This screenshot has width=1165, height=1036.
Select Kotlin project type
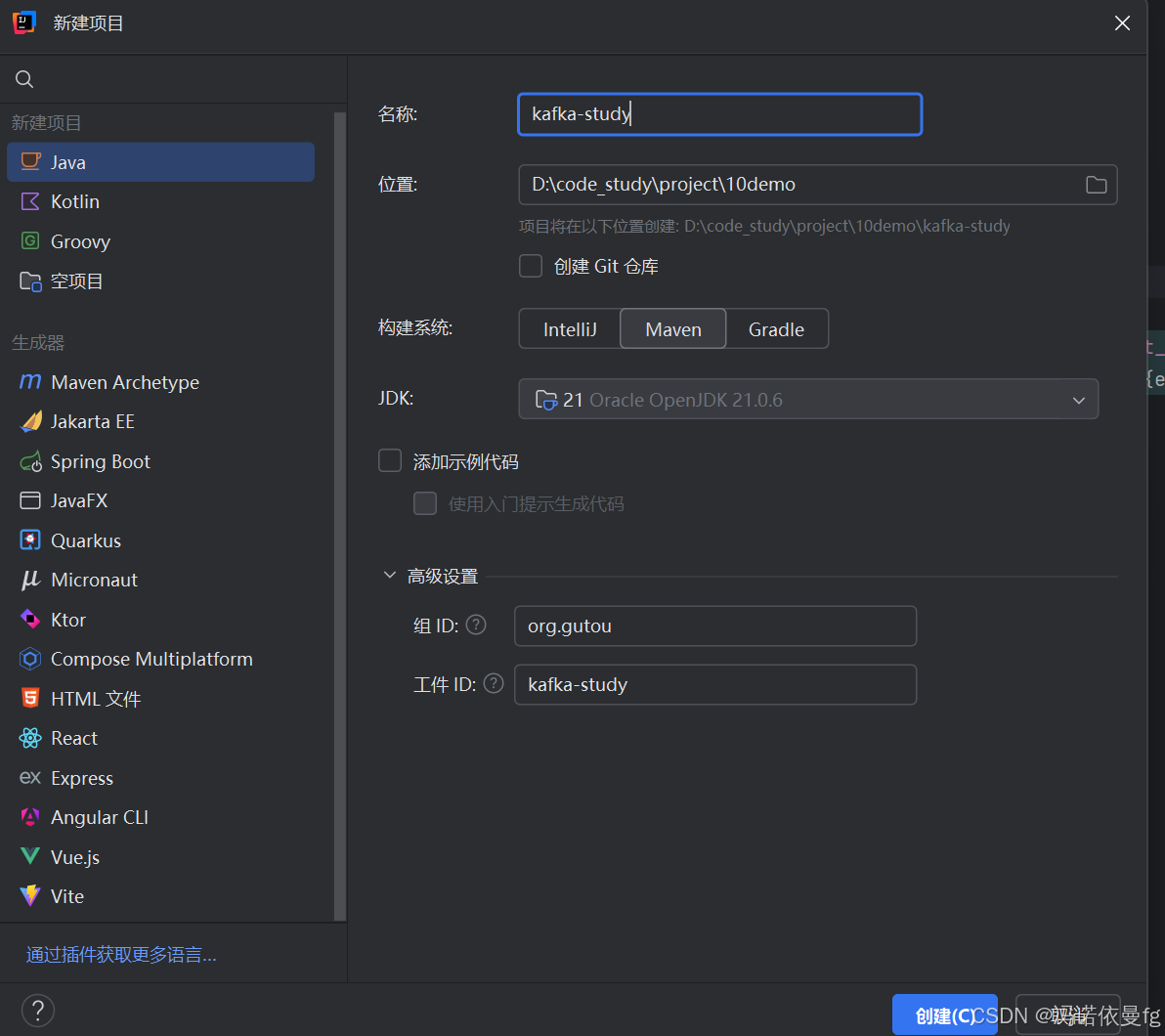[x=160, y=201]
